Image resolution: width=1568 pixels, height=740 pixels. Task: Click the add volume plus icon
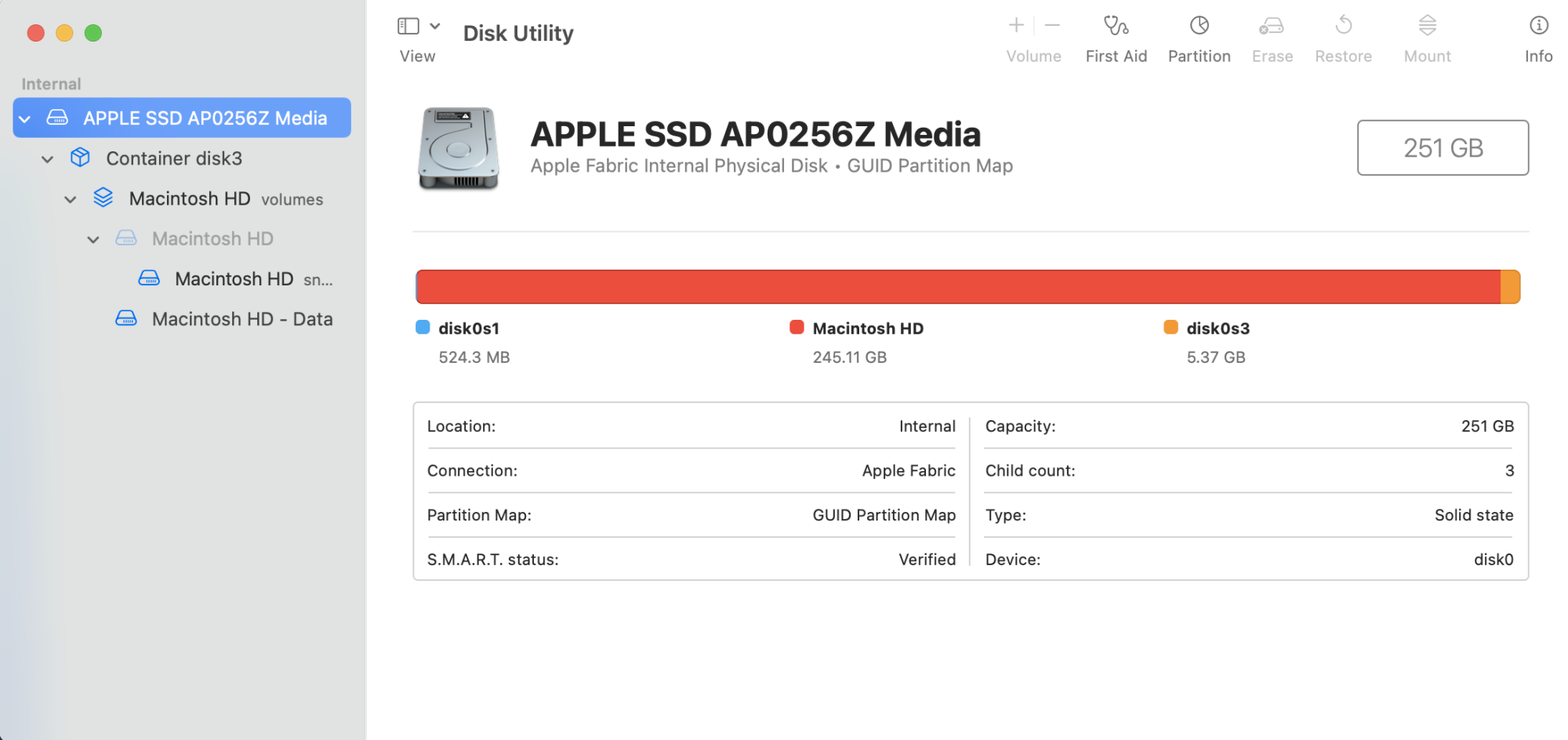pos(1016,26)
